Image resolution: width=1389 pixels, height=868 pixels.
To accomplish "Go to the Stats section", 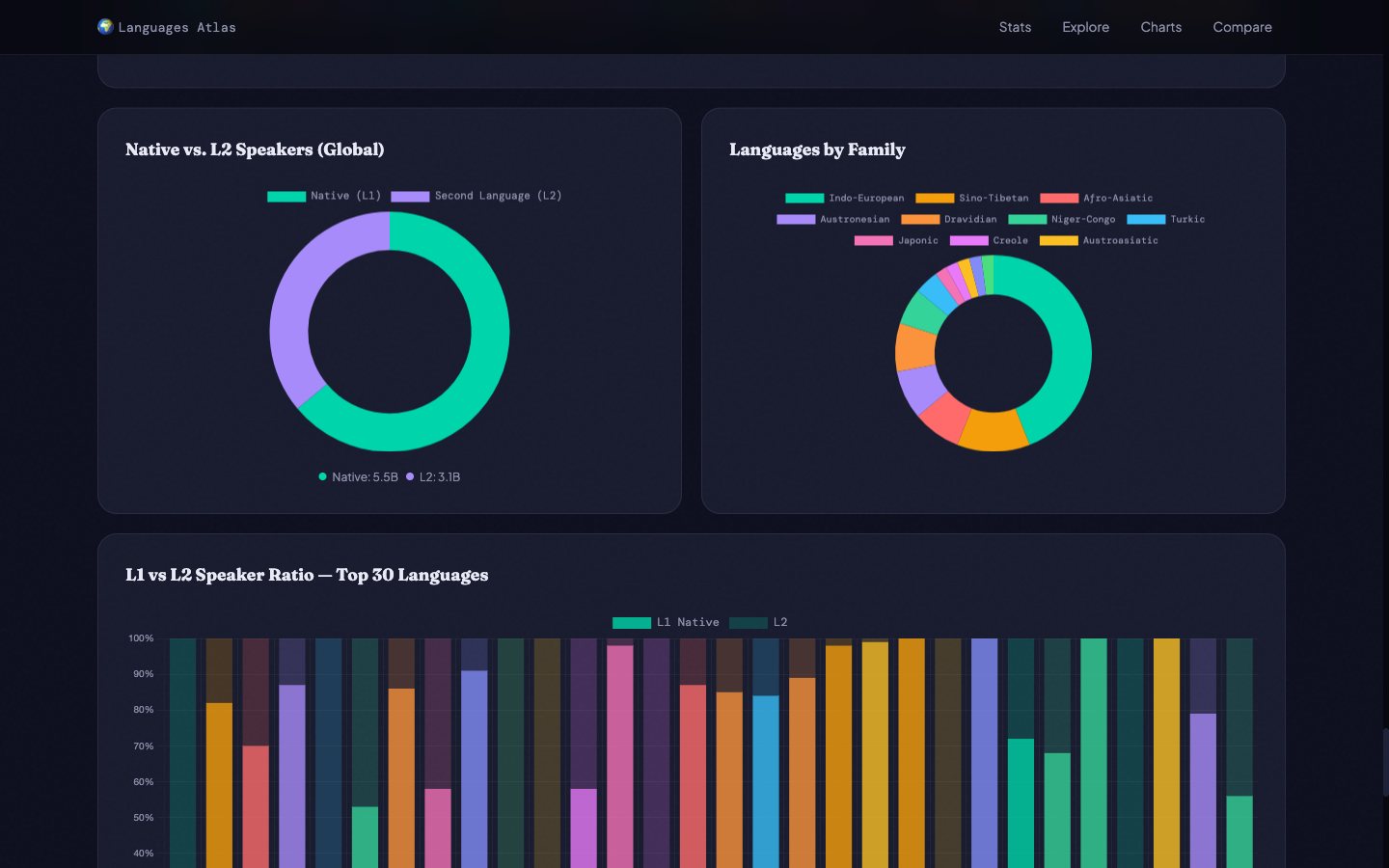I will (x=1015, y=27).
